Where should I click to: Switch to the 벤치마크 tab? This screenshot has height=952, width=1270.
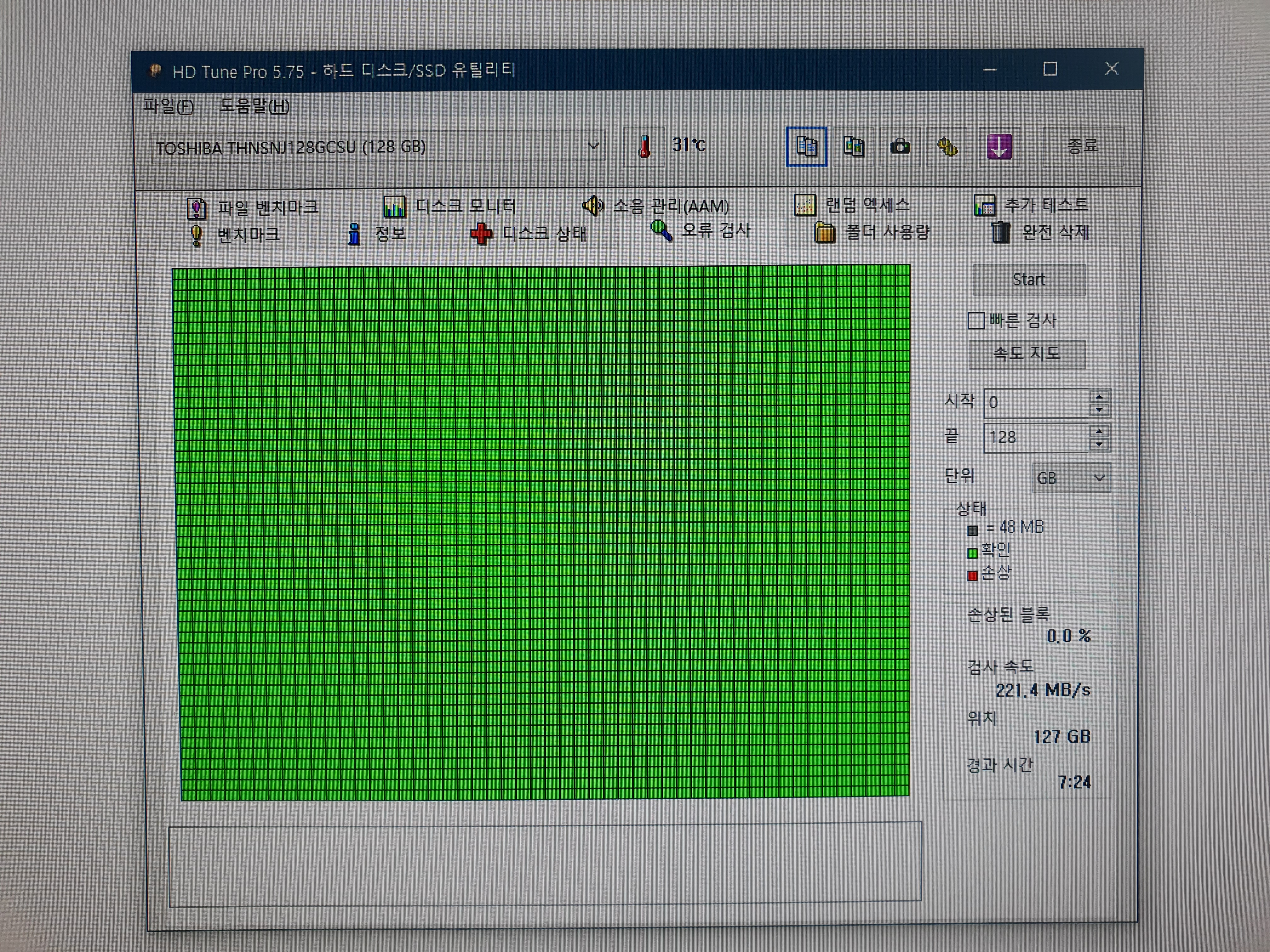click(234, 235)
